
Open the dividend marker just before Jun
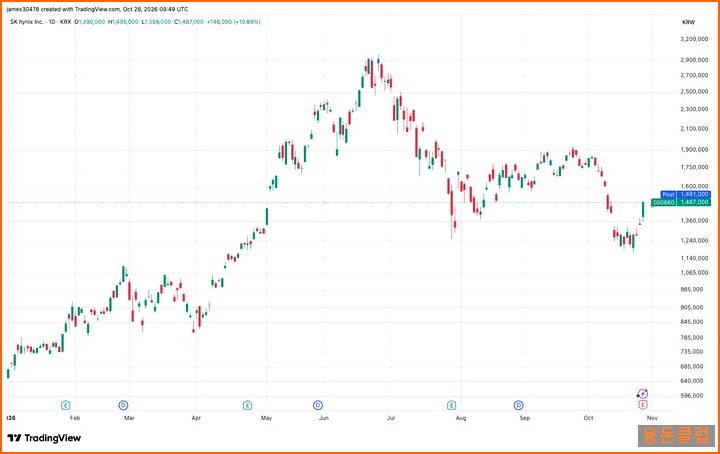(x=318, y=405)
